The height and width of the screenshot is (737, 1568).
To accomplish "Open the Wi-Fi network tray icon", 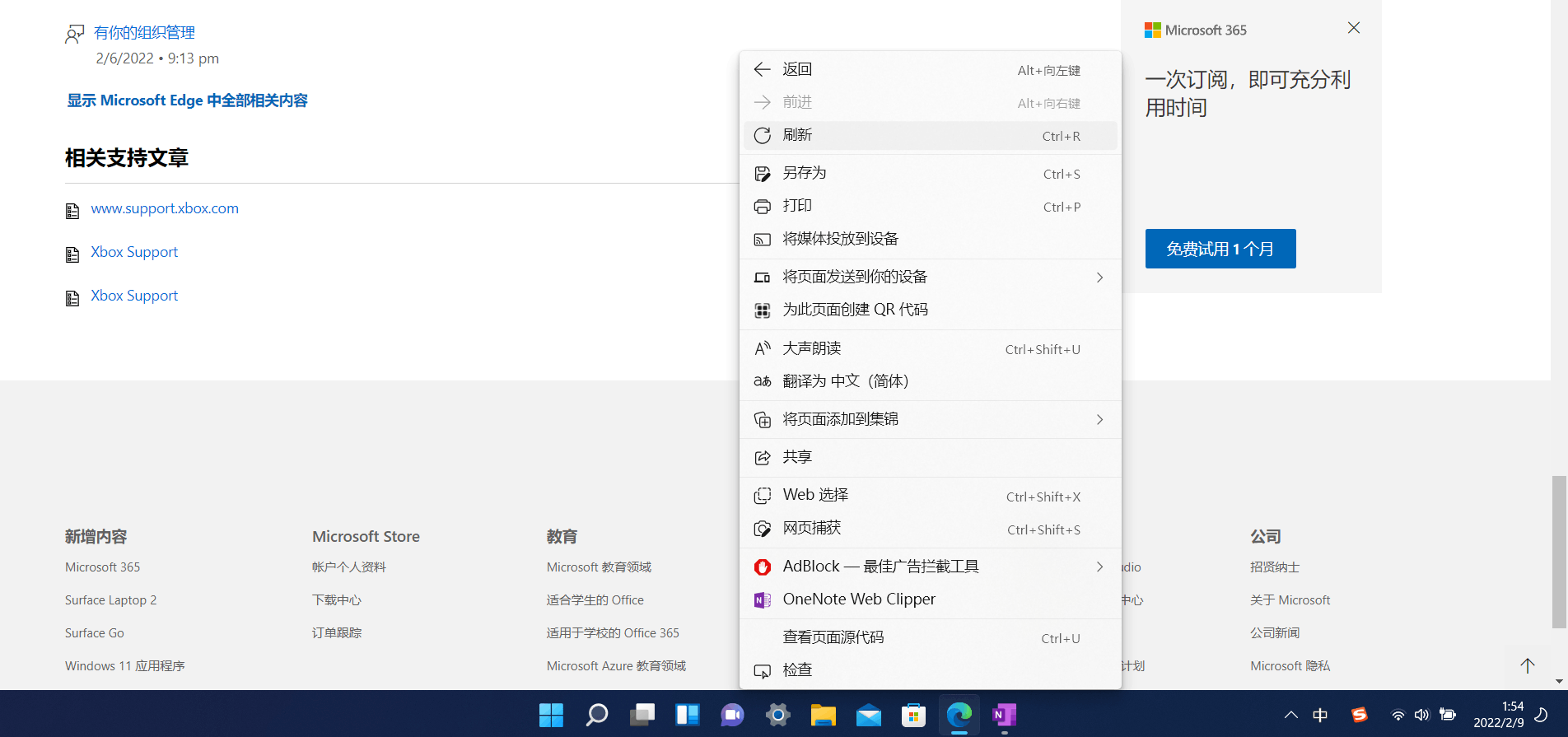I will point(1398,715).
